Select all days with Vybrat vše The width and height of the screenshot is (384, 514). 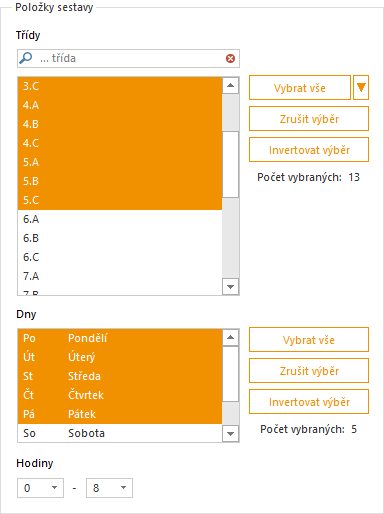(309, 340)
